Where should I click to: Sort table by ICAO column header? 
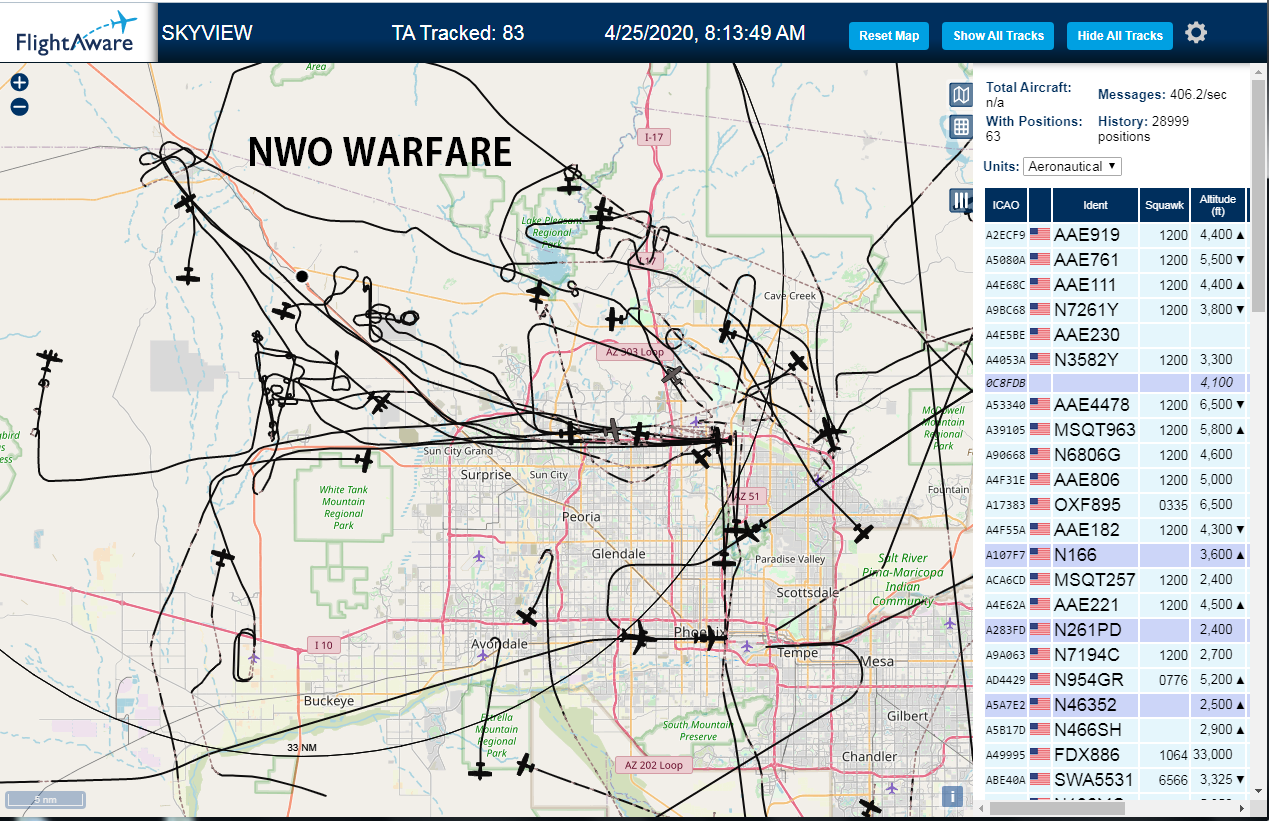[1006, 205]
